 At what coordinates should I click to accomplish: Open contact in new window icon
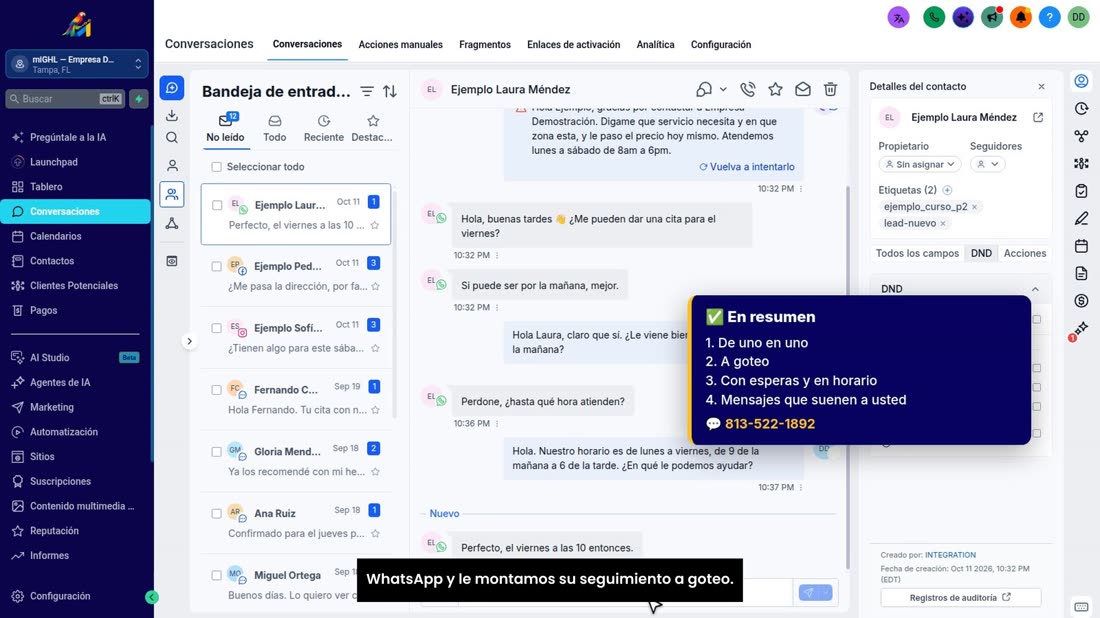(x=1038, y=117)
